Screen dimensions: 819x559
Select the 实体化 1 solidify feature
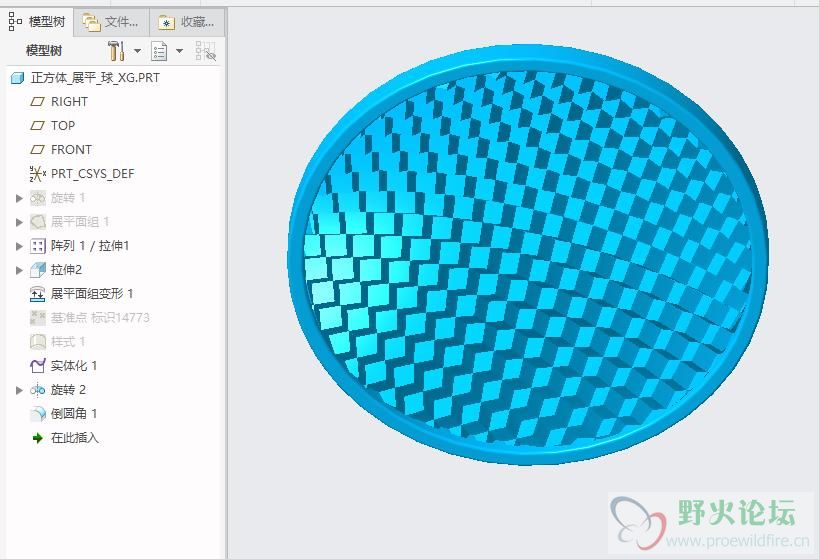pyautogui.click(x=74, y=366)
